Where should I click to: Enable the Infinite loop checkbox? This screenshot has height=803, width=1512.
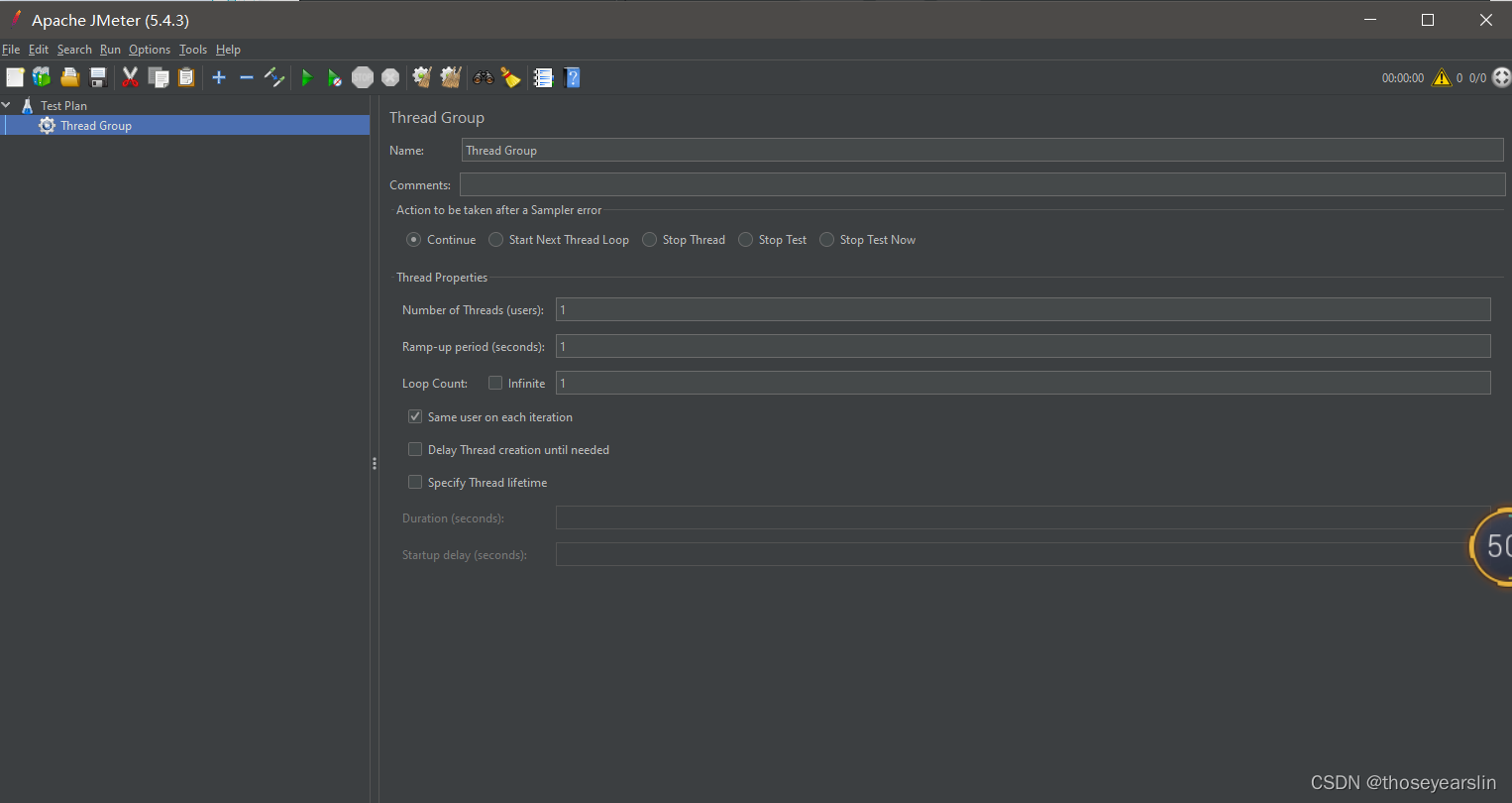coord(495,383)
